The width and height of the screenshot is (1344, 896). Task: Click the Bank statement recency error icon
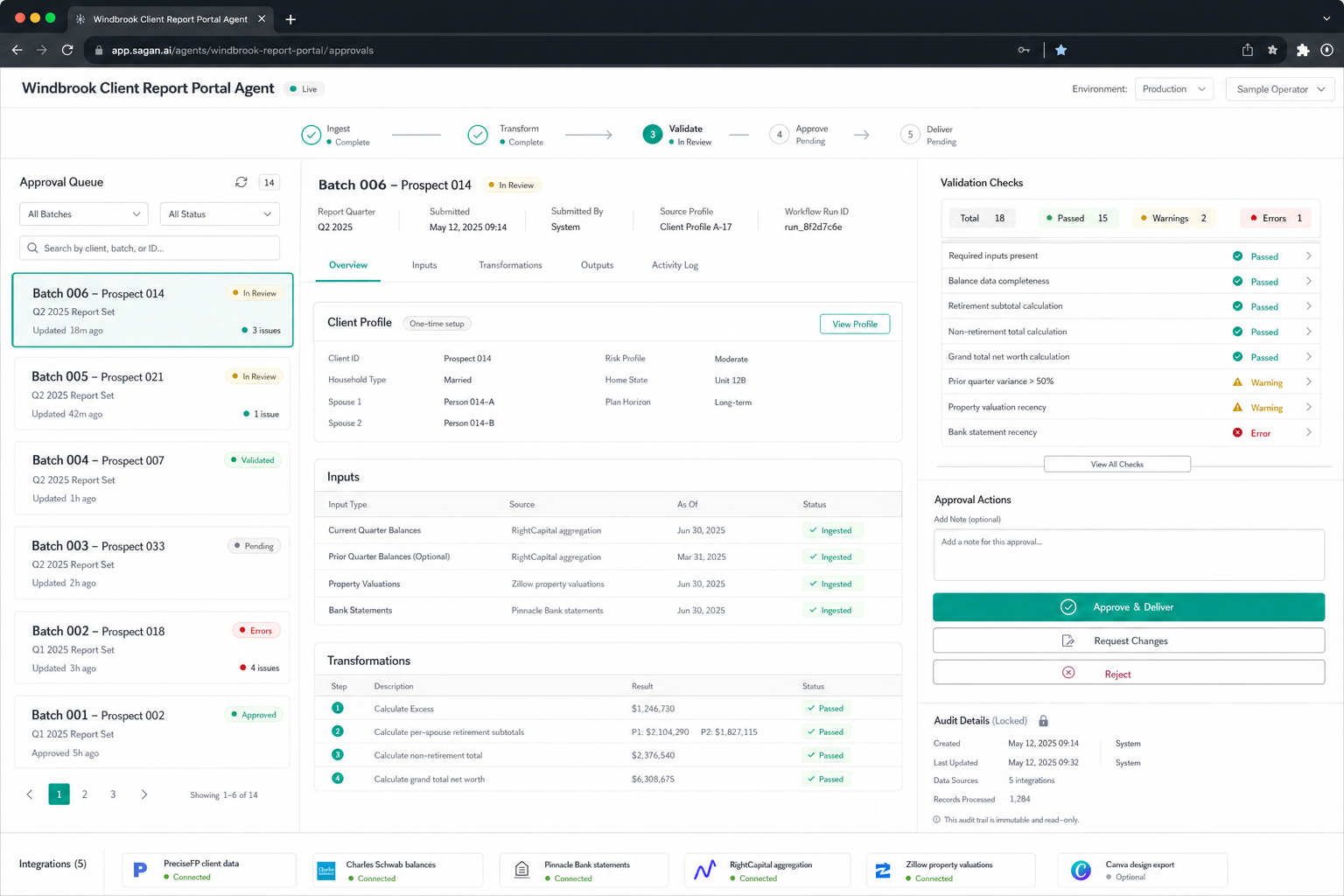(x=1237, y=432)
